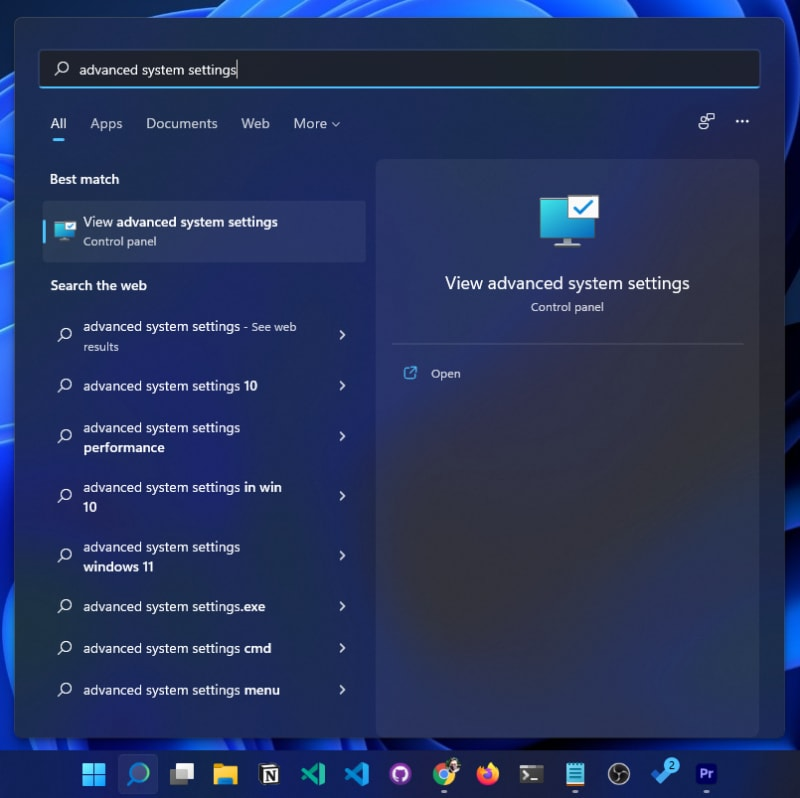
Task: Open best match View advanced system settings
Action: pyautogui.click(x=204, y=231)
